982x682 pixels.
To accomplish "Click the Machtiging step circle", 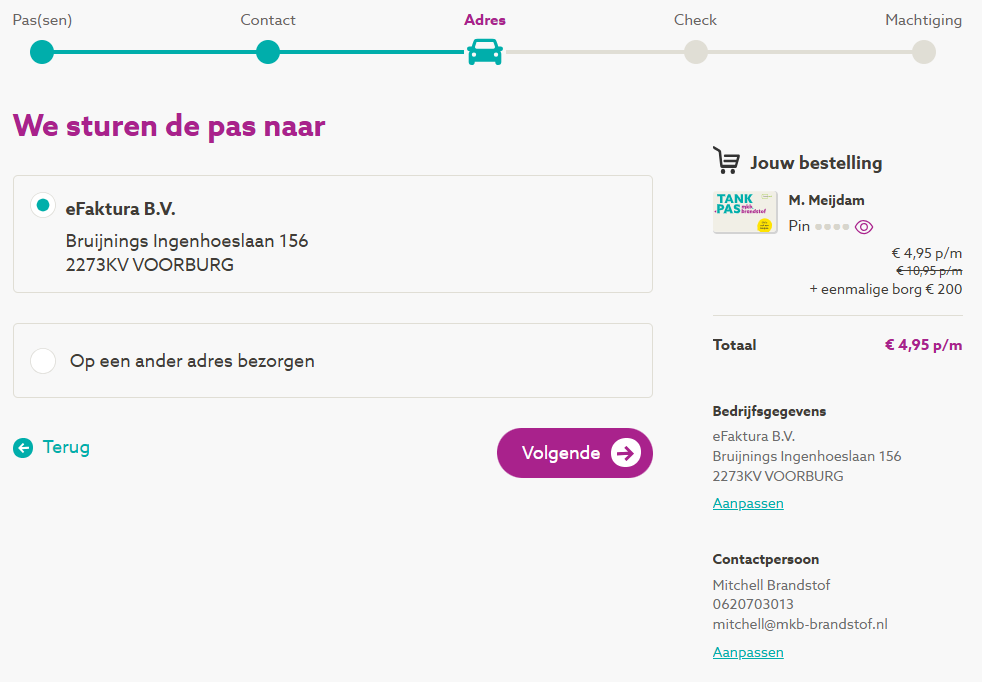I will click(924, 52).
